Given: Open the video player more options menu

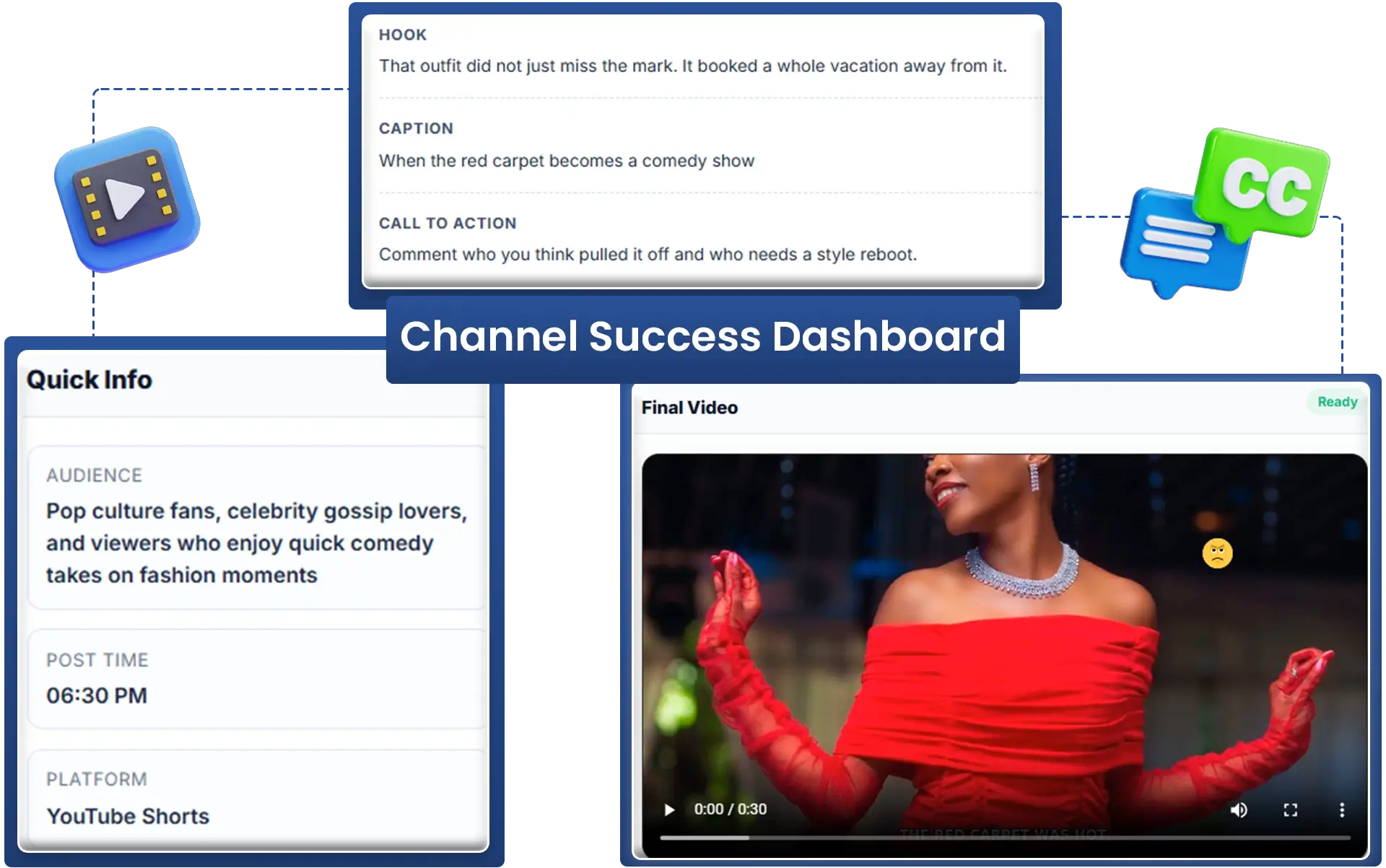Looking at the screenshot, I should click(x=1342, y=810).
